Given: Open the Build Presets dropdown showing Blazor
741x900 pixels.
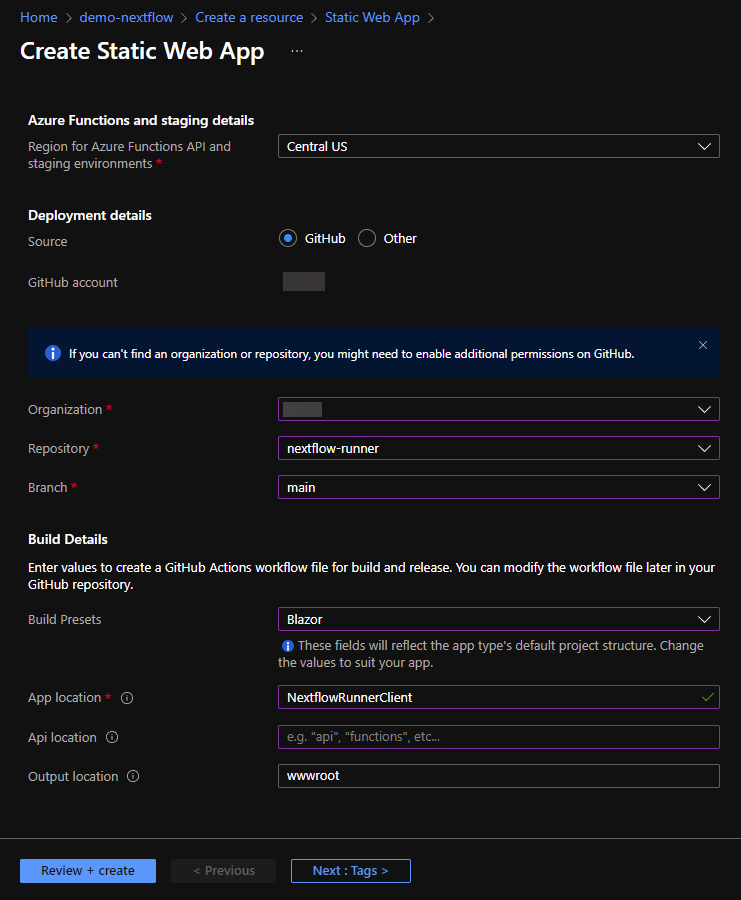Looking at the screenshot, I should point(499,619).
